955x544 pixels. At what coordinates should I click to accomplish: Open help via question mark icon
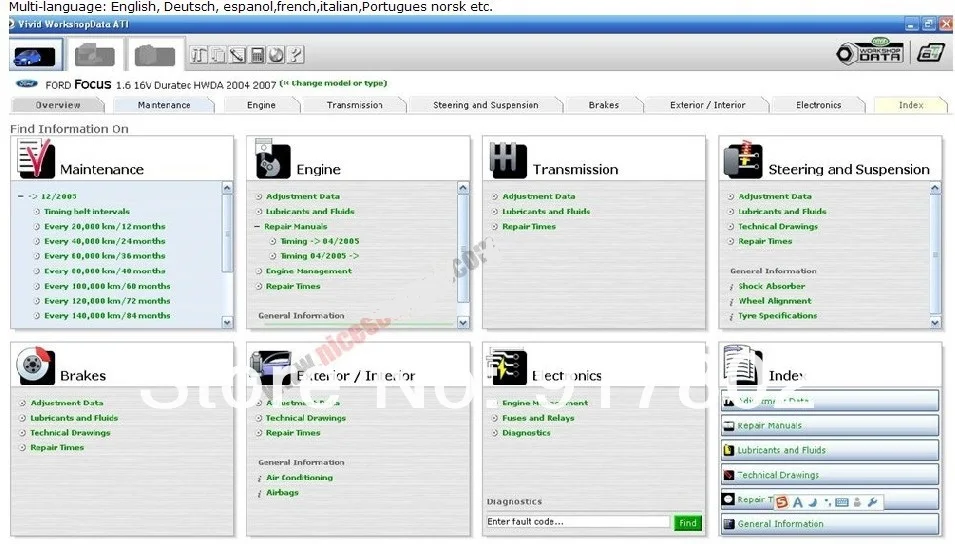[295, 55]
